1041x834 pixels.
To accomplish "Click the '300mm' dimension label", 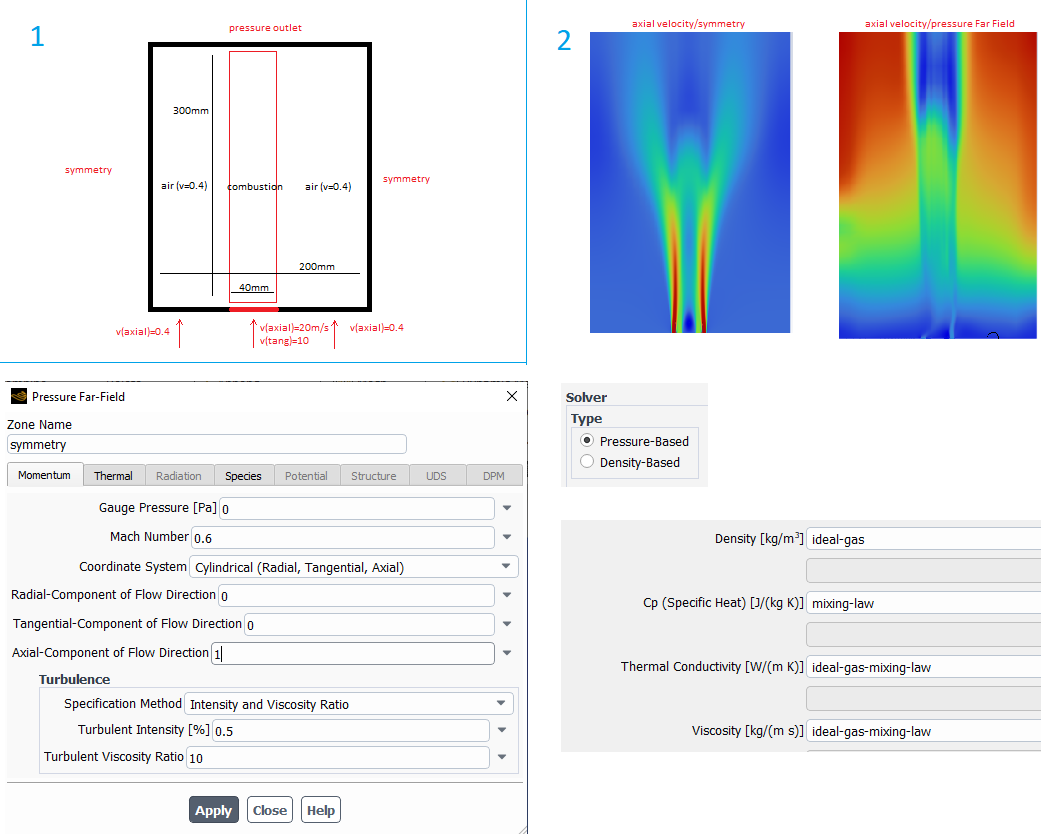I will click(191, 110).
